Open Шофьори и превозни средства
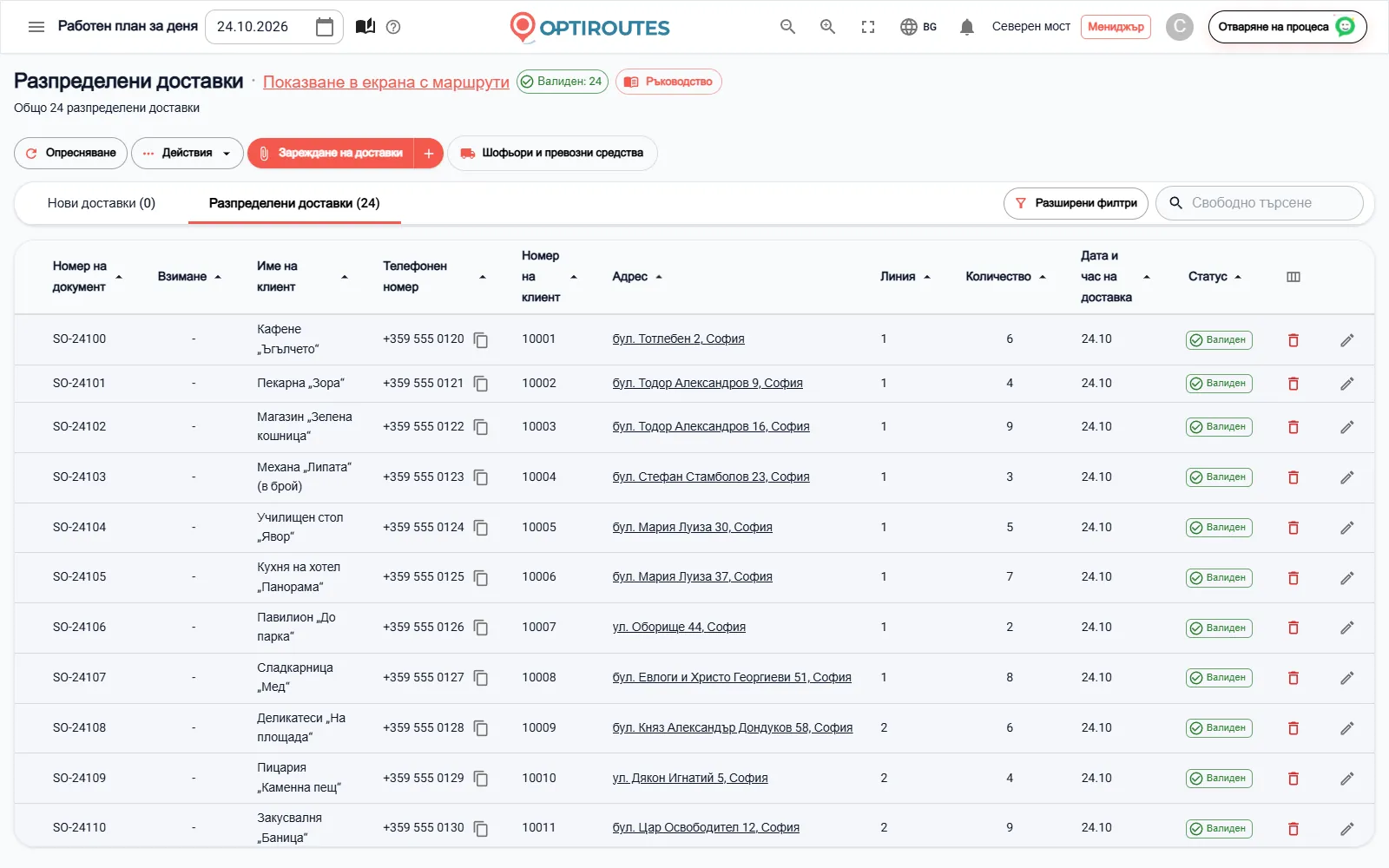Image resolution: width=1389 pixels, height=868 pixels. 552,153
